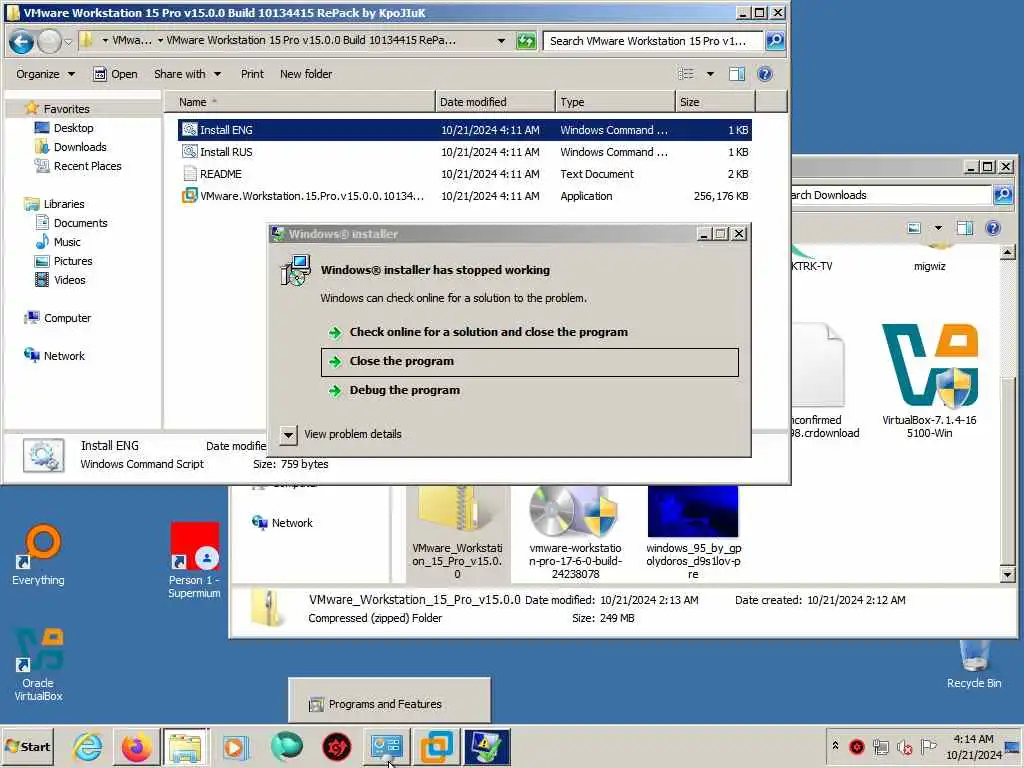1024x768 pixels.
Task: Choose Close the program in the error dialog
Action: point(530,362)
